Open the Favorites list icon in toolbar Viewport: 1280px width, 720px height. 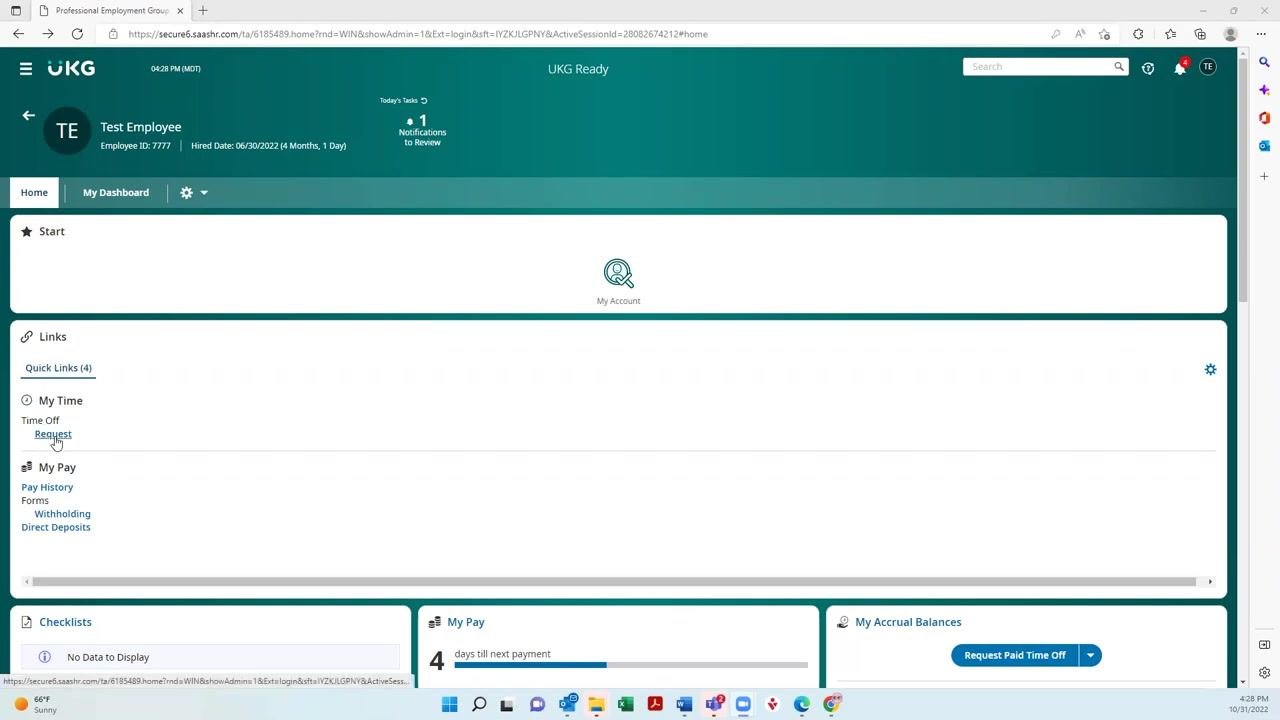[x=1170, y=34]
